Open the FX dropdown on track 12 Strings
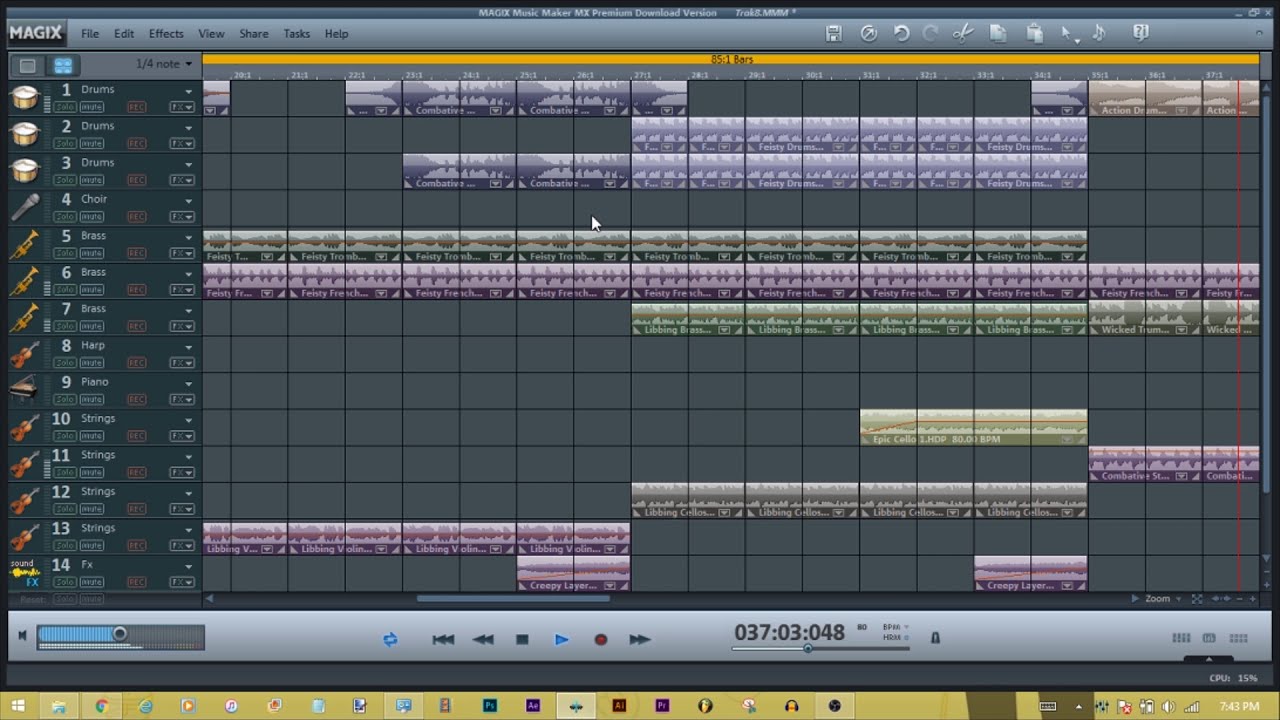This screenshot has height=720, width=1280. point(182,509)
